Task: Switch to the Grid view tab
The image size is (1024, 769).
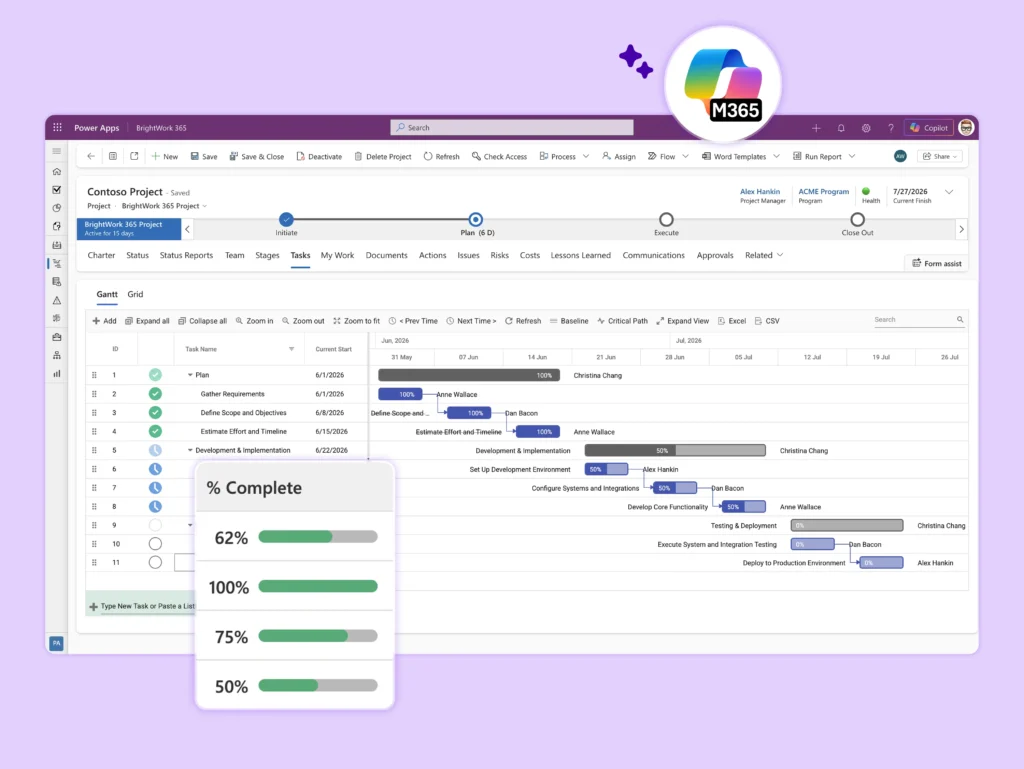Action: [135, 294]
